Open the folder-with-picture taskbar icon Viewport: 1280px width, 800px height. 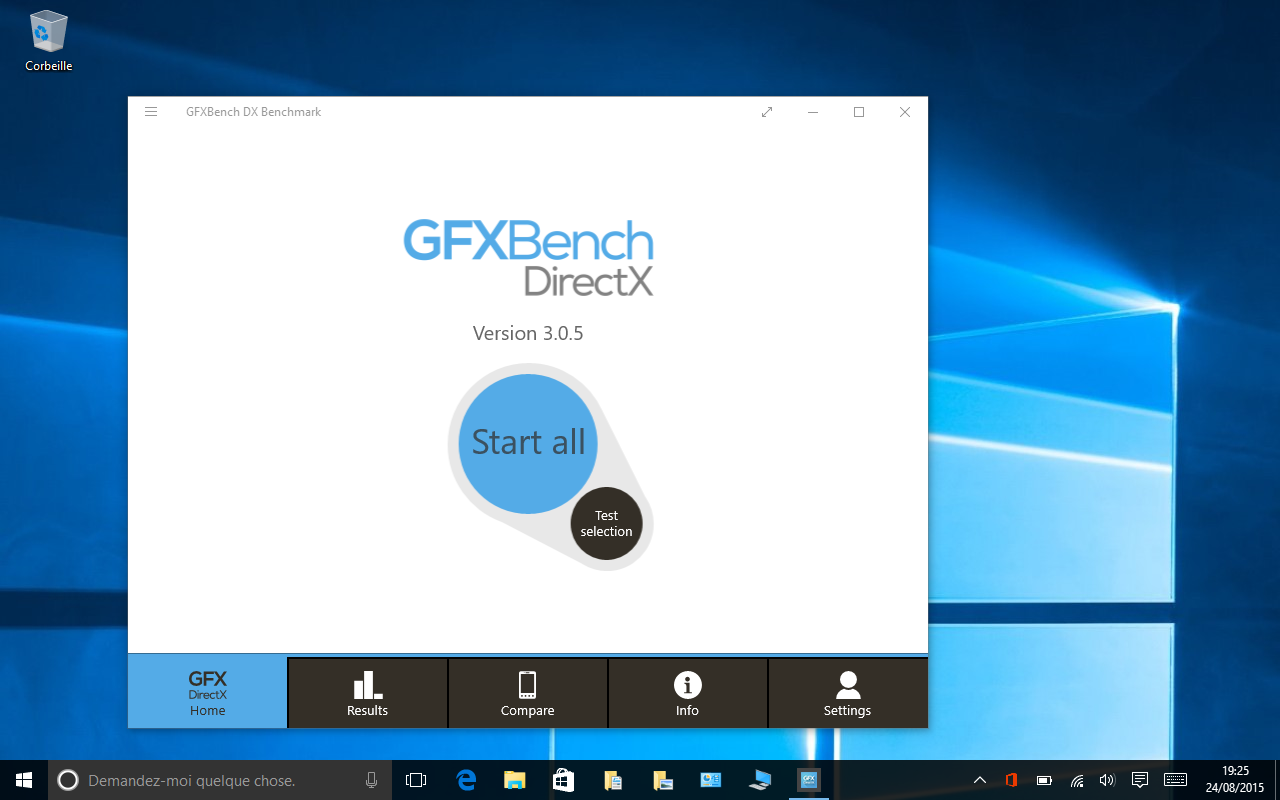(662, 780)
